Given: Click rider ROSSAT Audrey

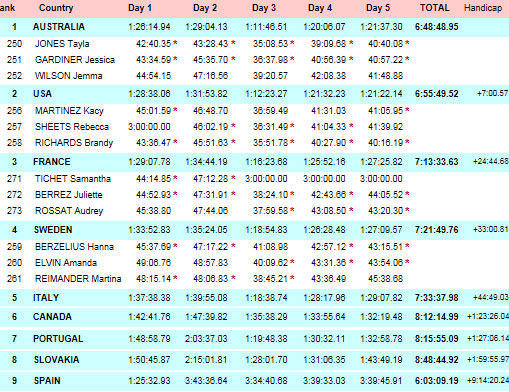Looking at the screenshot, I should coord(69,211).
